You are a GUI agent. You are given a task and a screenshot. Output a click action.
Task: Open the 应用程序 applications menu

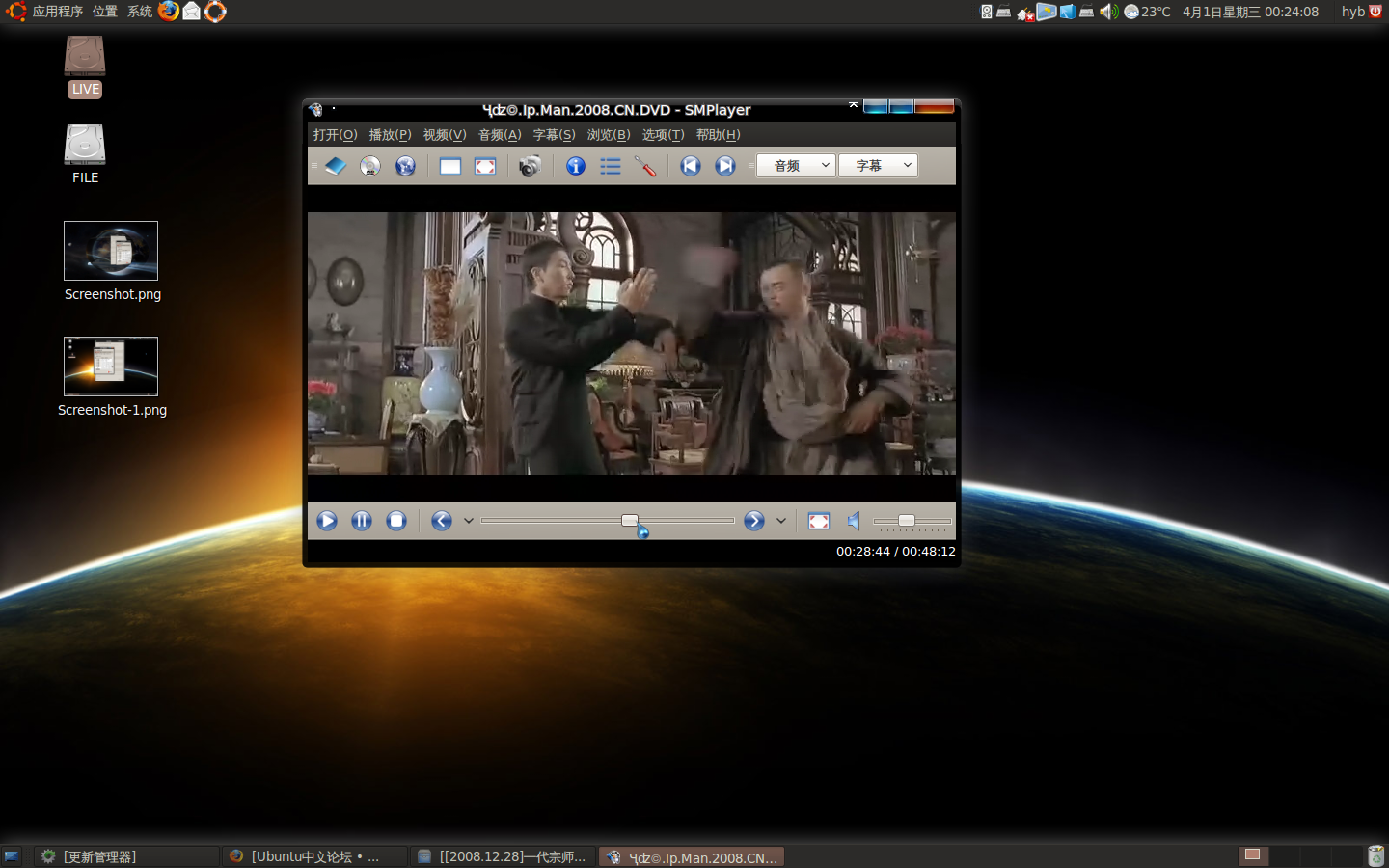57,12
